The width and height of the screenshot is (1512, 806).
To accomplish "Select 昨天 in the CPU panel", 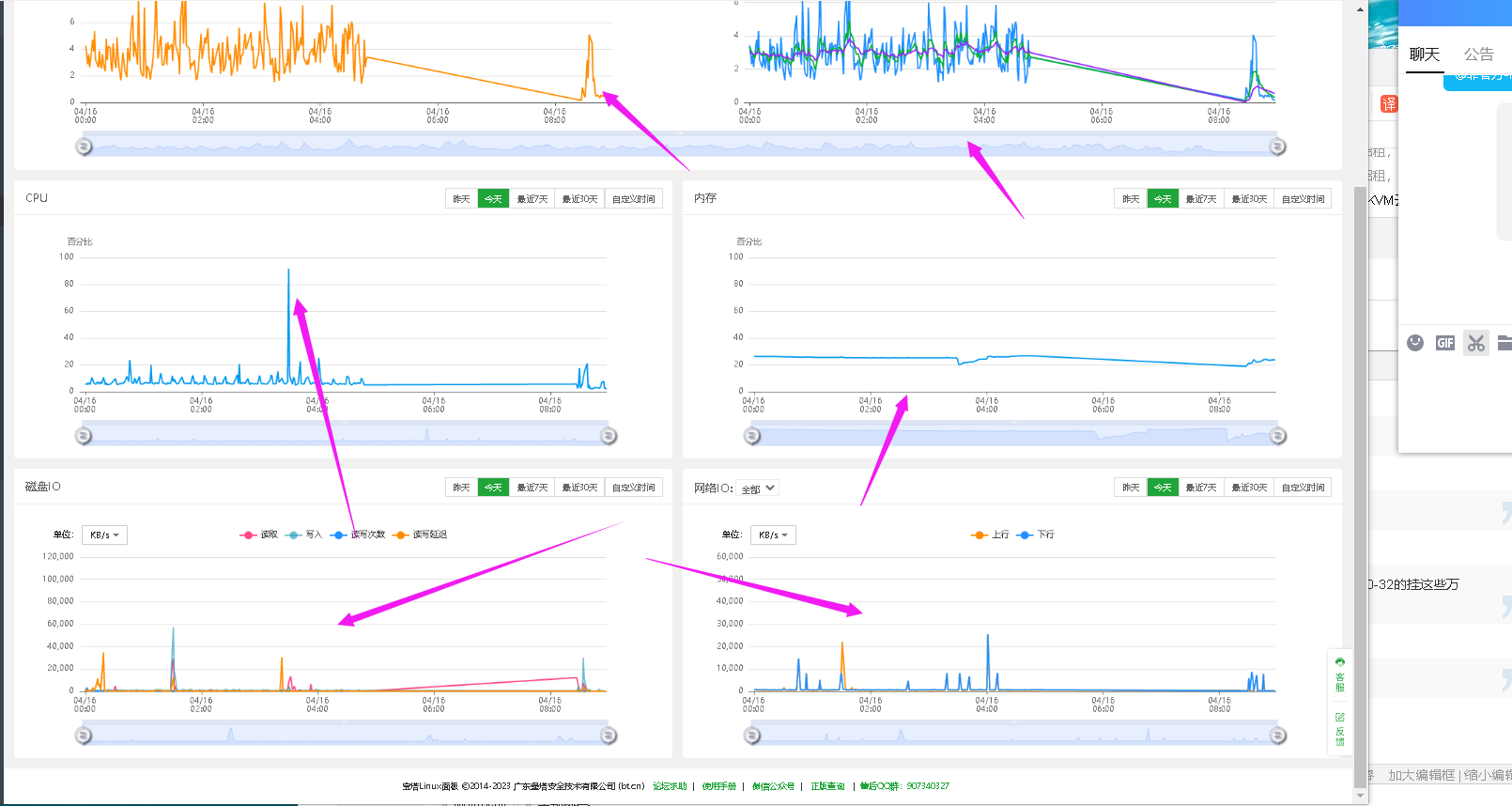I will click(x=461, y=198).
